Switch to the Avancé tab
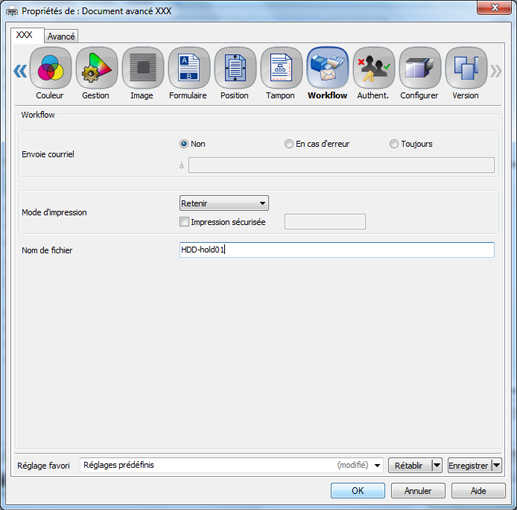Viewport: 517px width, 510px height. click(61, 36)
